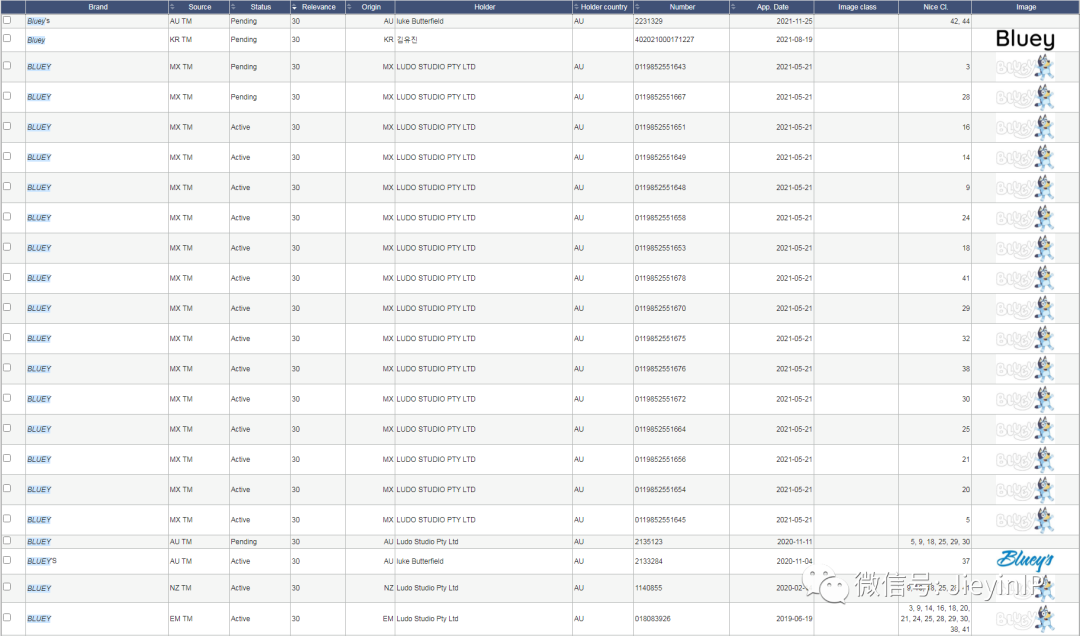
Task: Open Bluey's brand link for 2231329
Action: [39, 21]
